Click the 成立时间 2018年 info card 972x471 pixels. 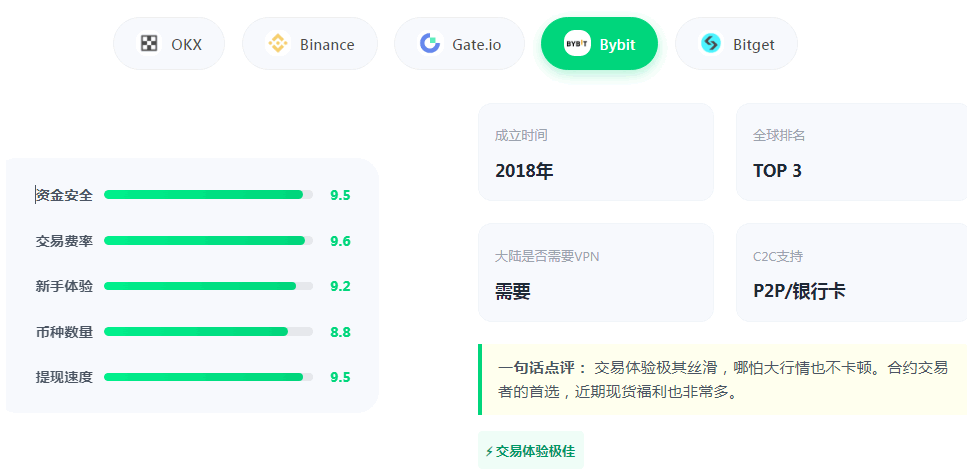pyautogui.click(x=595, y=152)
